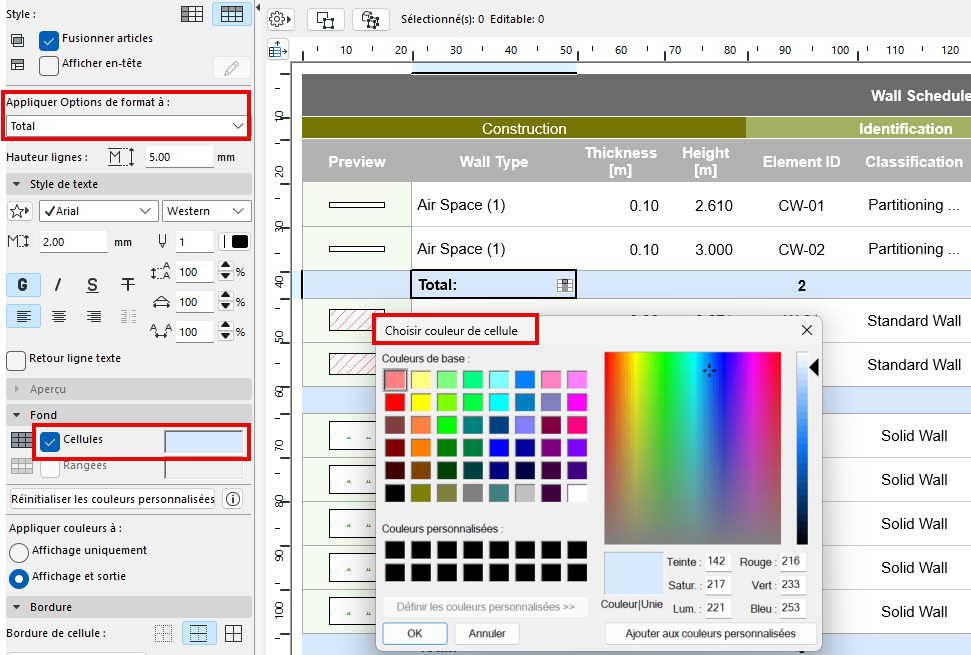
Task: Apply strikethrough text style
Action: coord(128,285)
